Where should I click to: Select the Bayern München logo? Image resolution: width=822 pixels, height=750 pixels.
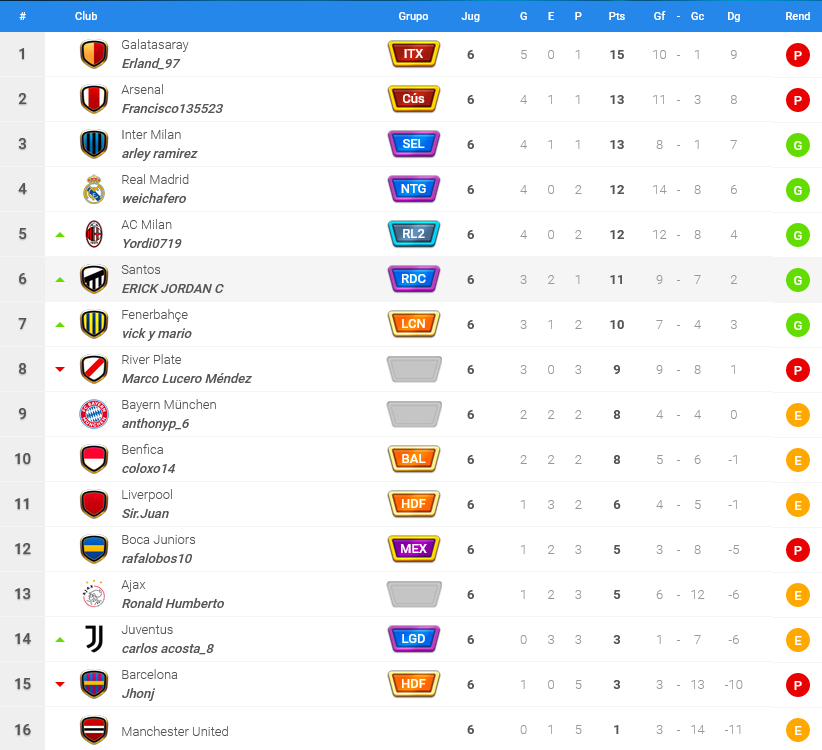pos(94,414)
